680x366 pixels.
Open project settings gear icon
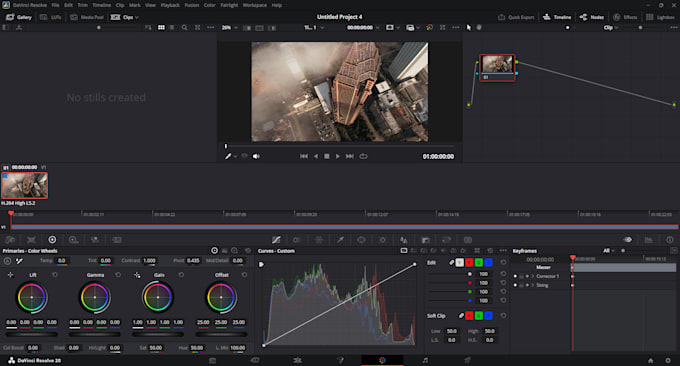[x=668, y=360]
